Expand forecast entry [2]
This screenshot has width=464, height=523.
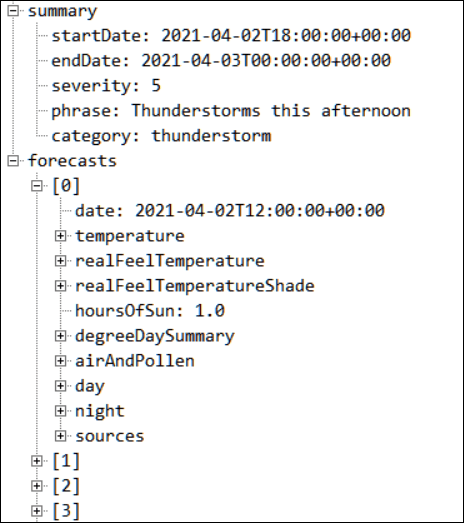tap(37, 486)
